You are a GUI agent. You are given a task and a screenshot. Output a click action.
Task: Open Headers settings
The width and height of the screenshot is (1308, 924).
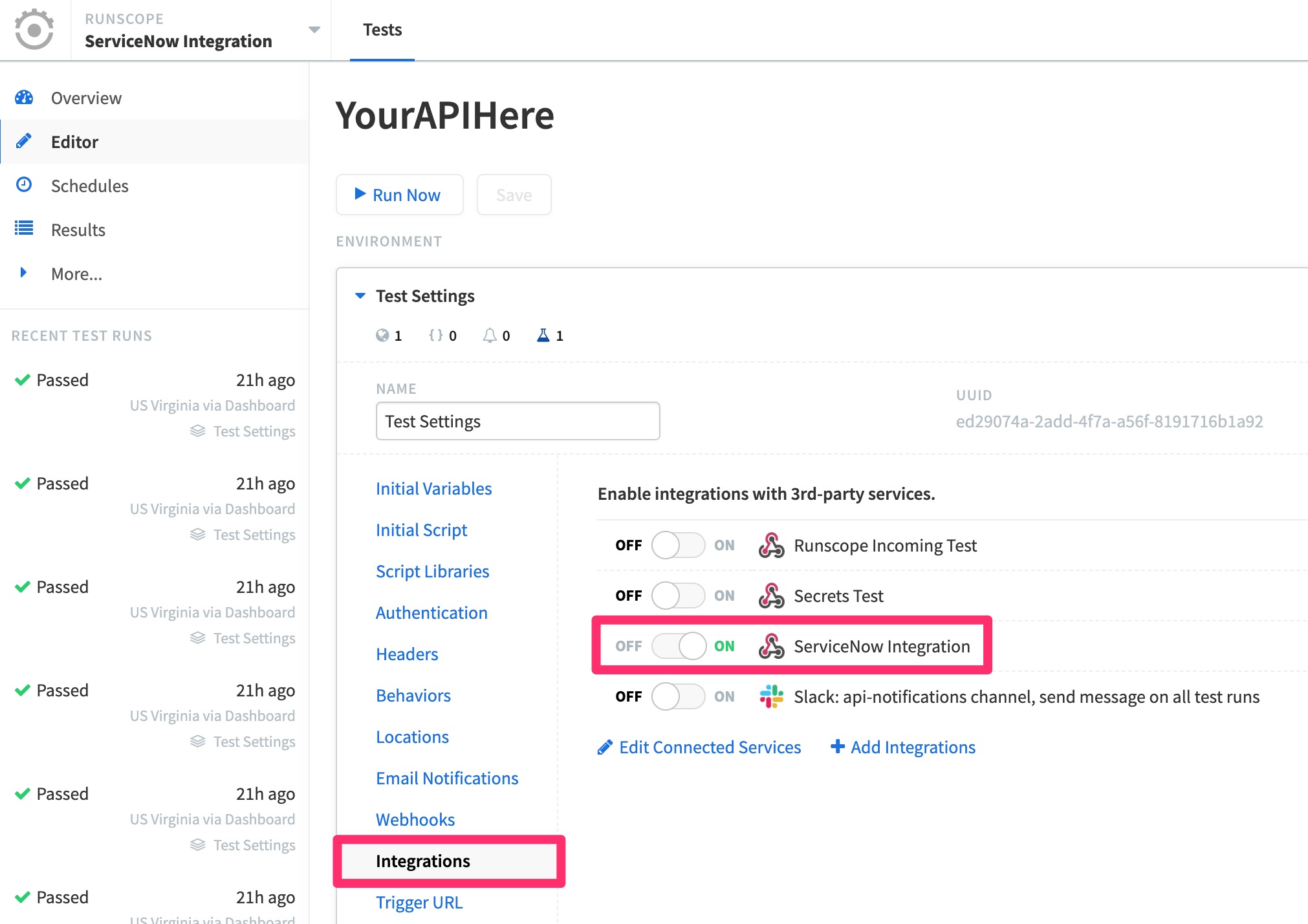408,654
